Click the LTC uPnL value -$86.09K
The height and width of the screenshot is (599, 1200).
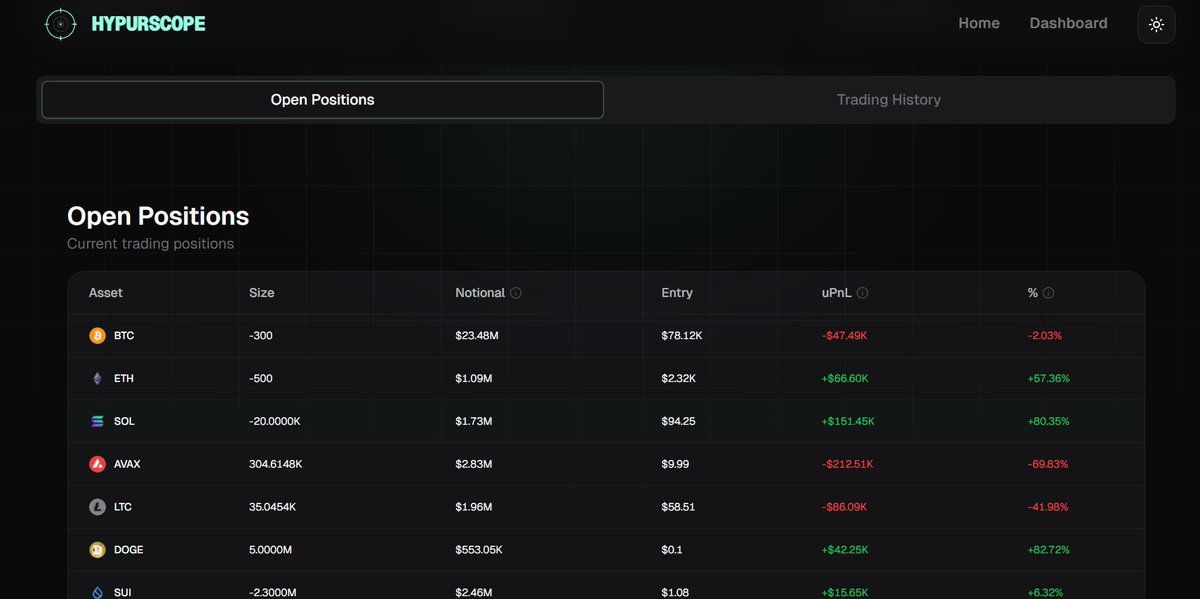click(x=845, y=507)
